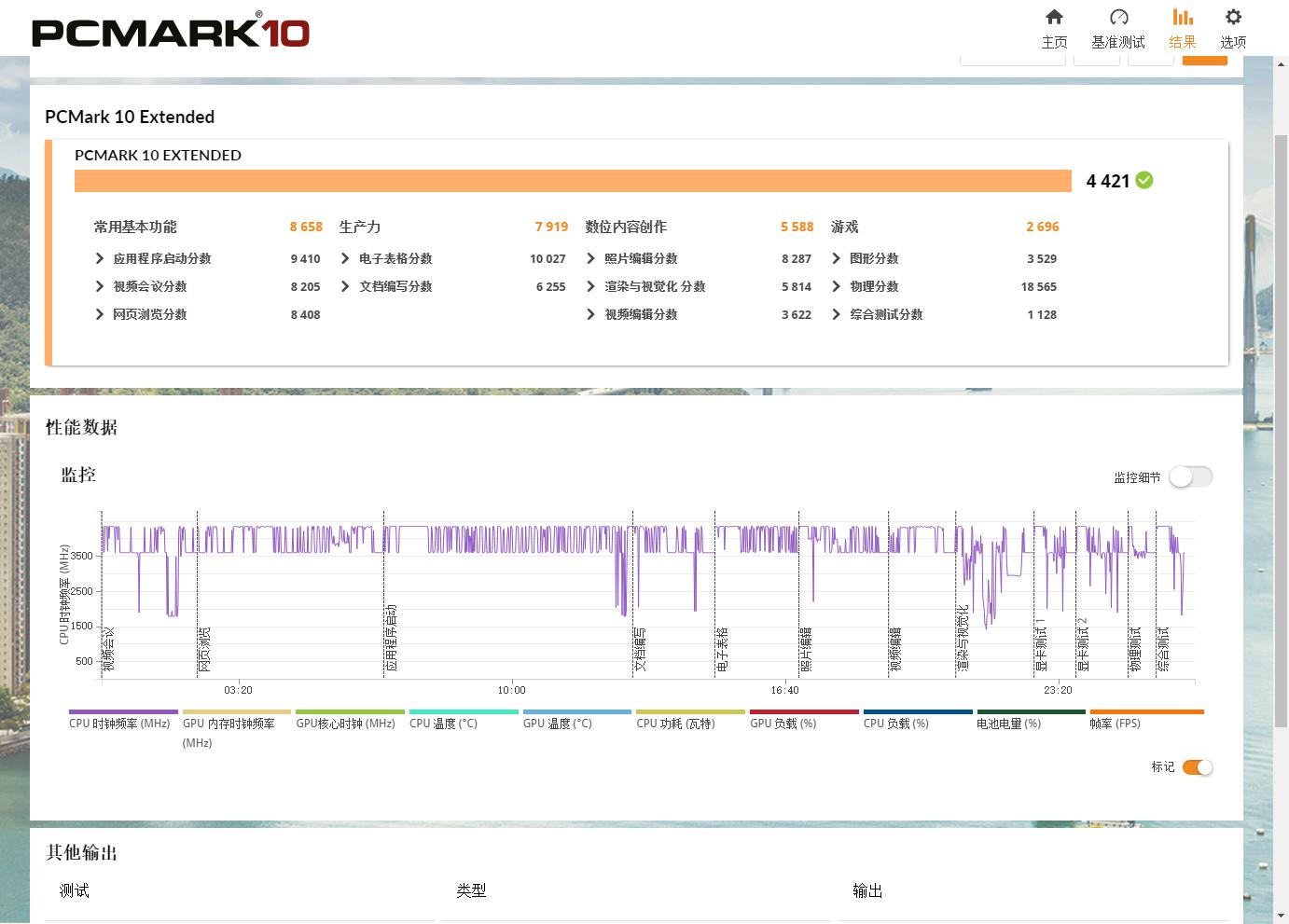The image size is (1289, 924).
Task: Expand 图形分数 row
Action: click(836, 258)
